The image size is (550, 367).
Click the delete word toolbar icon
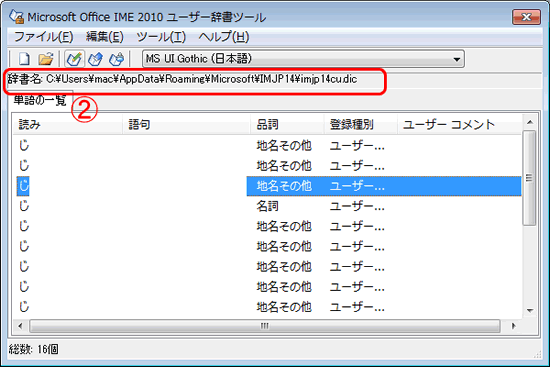(x=116, y=59)
